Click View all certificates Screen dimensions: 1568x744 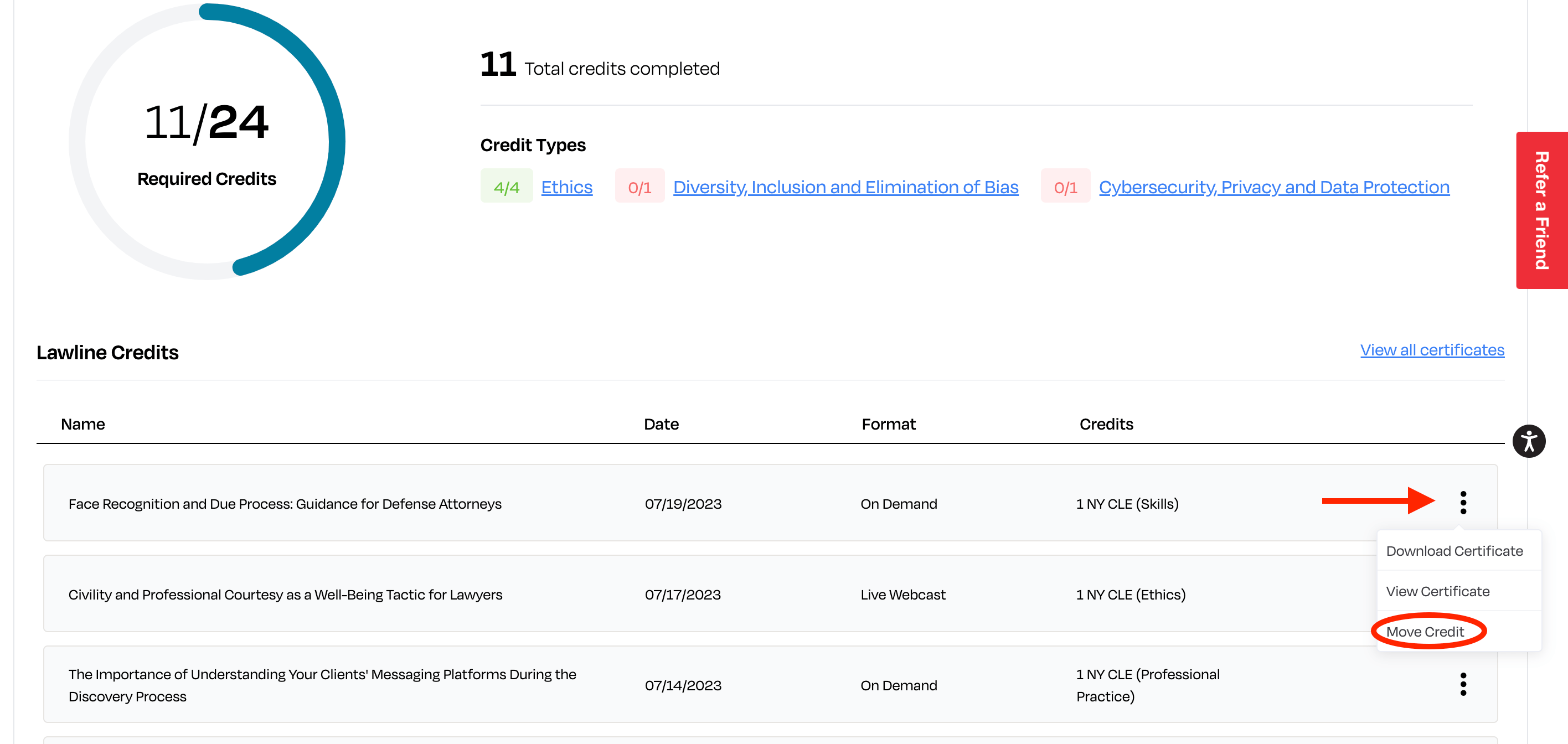[1431, 350]
